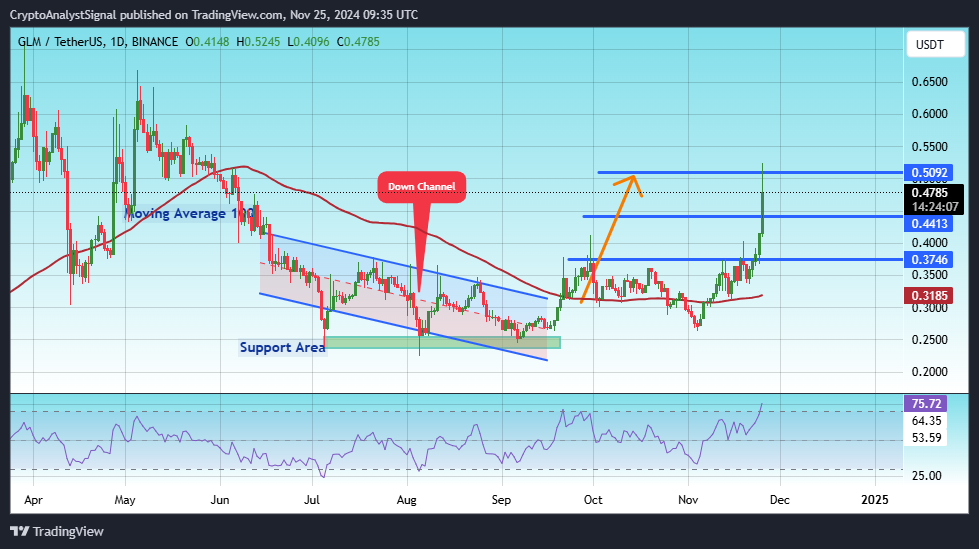Click the high value H0.5245 in header
This screenshot has width=979, height=549.
pyautogui.click(x=258, y=42)
